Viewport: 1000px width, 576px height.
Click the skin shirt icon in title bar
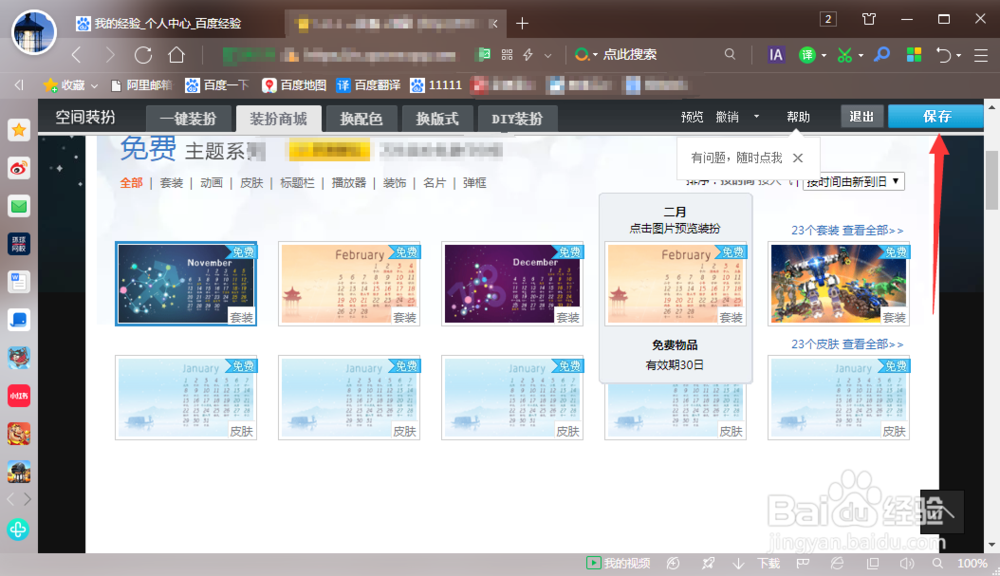(x=869, y=19)
